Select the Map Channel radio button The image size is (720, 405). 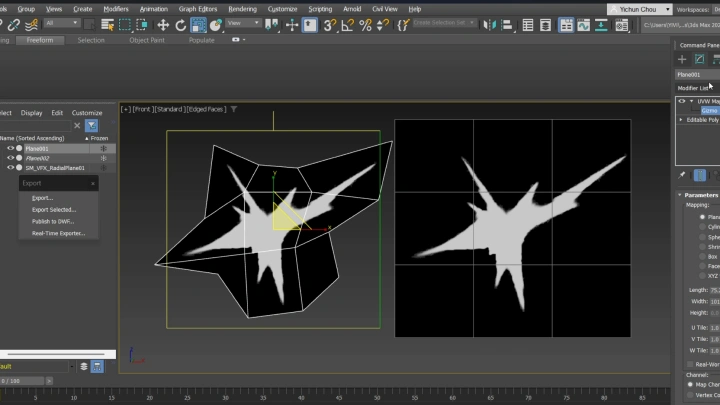(x=690, y=384)
